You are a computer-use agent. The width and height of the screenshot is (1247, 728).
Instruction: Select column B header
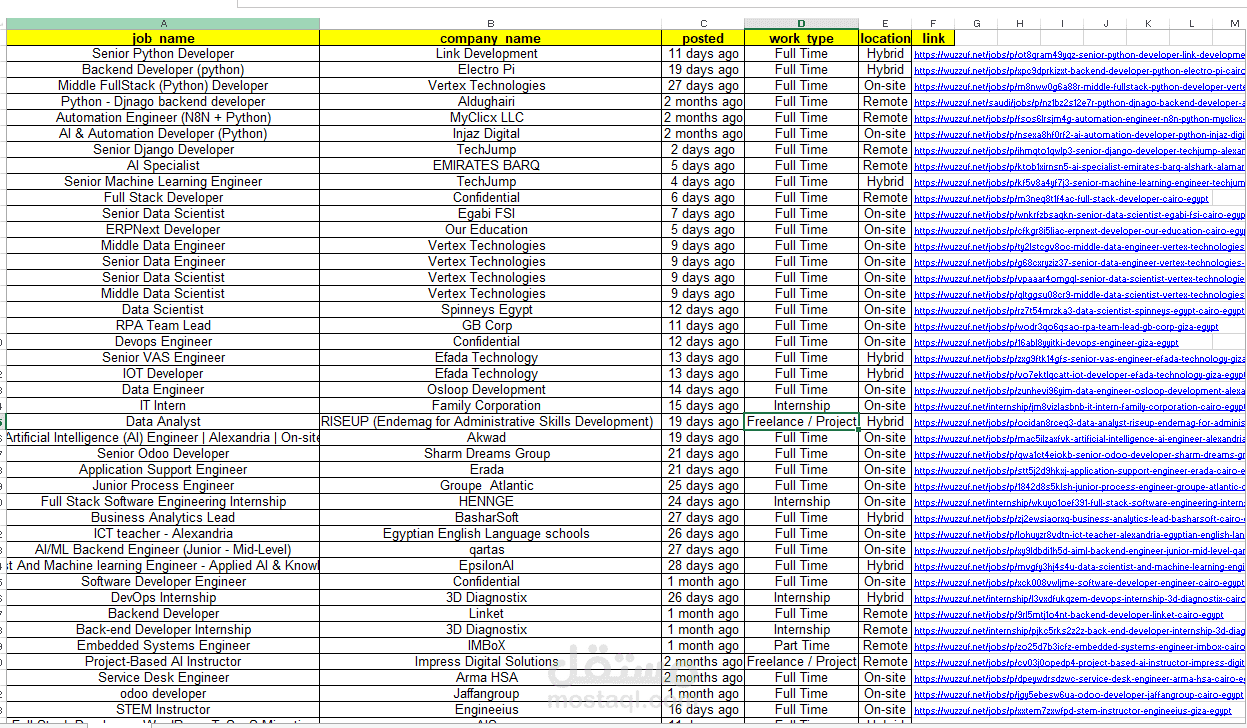pyautogui.click(x=490, y=23)
